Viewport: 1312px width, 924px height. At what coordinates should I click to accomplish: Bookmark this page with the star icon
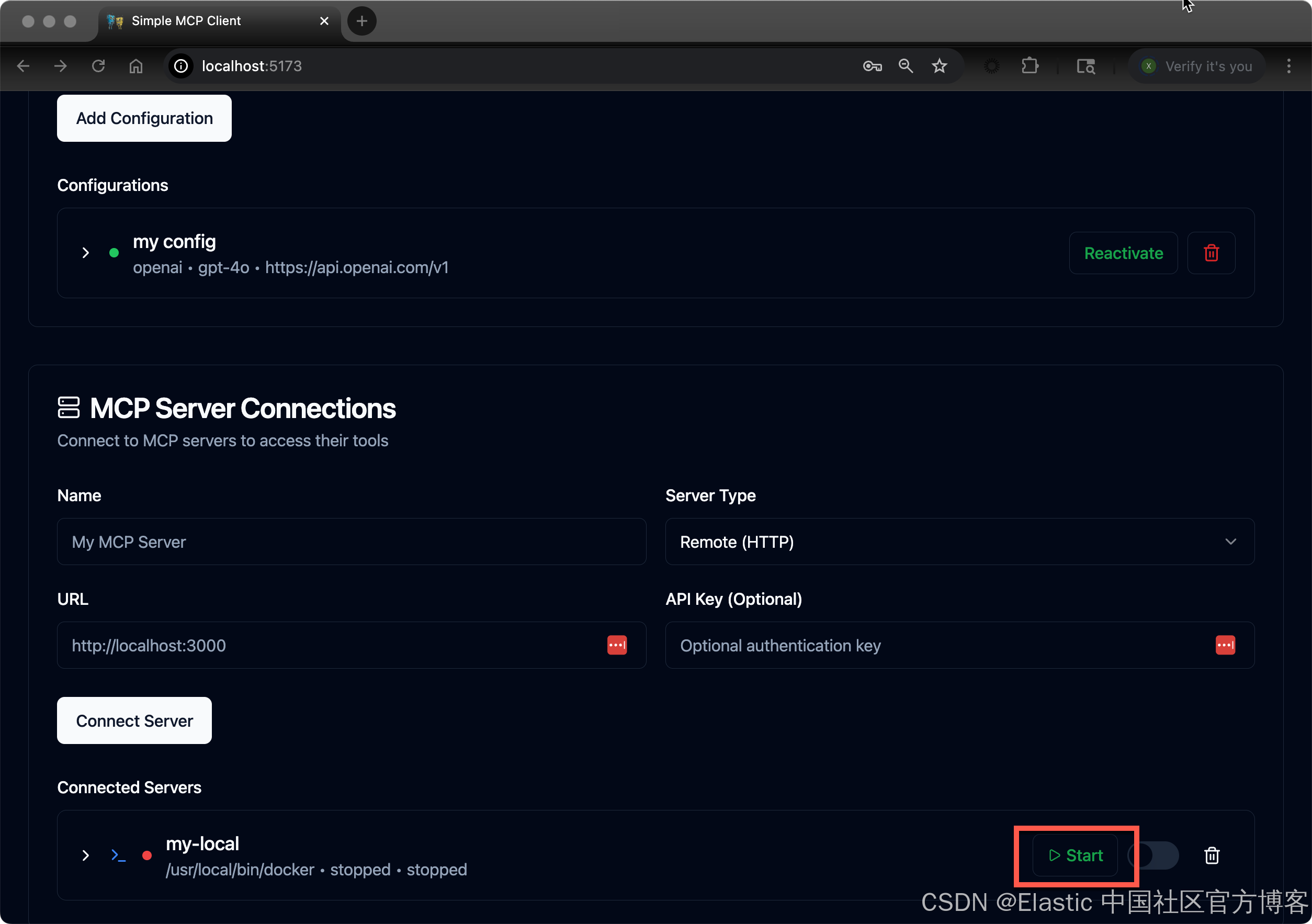tap(939, 66)
